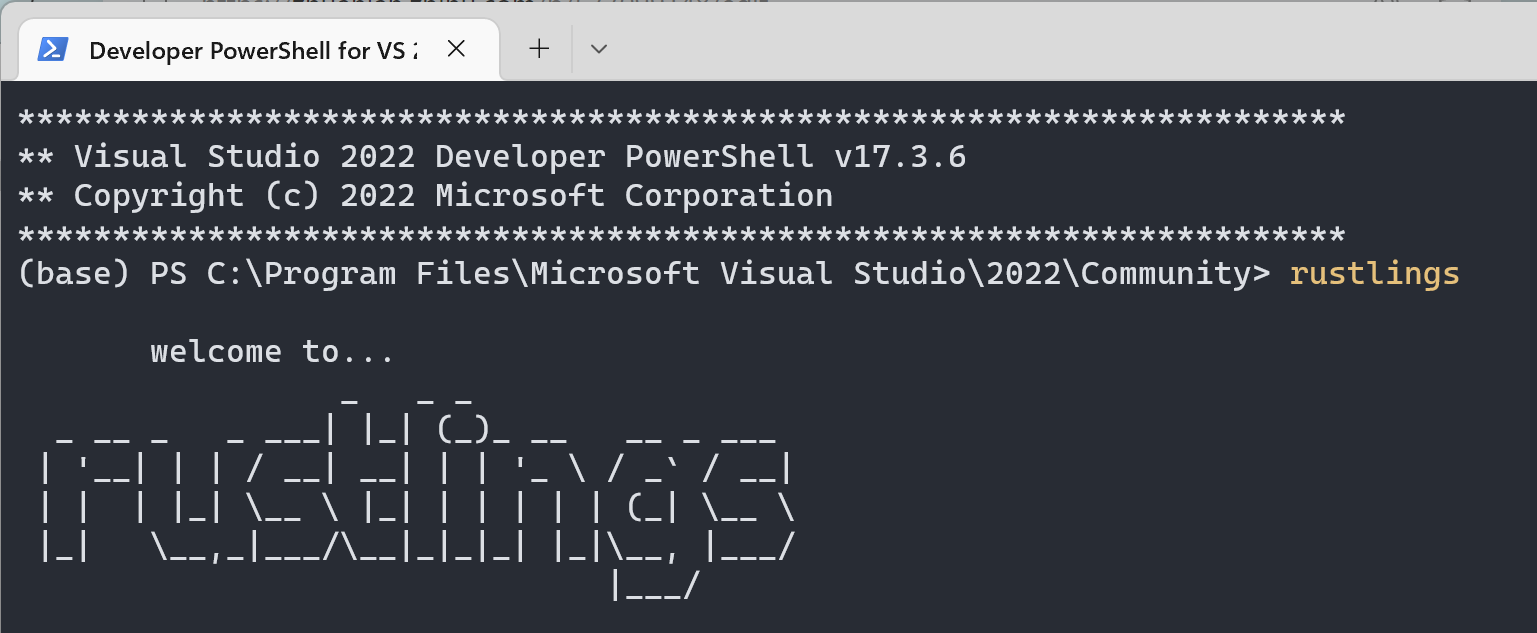
Task: Click the "Copyright (c) 2022" text
Action: point(244,196)
